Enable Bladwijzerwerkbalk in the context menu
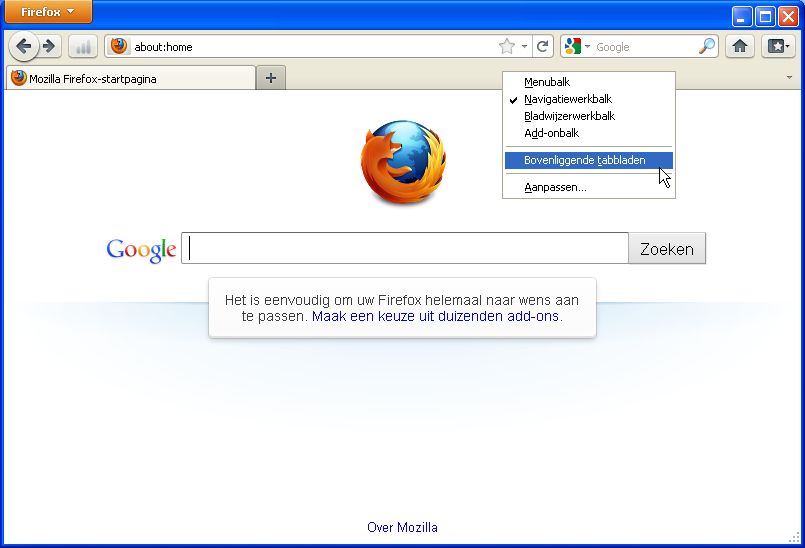Screen dimensions: 805x548 tap(569, 116)
